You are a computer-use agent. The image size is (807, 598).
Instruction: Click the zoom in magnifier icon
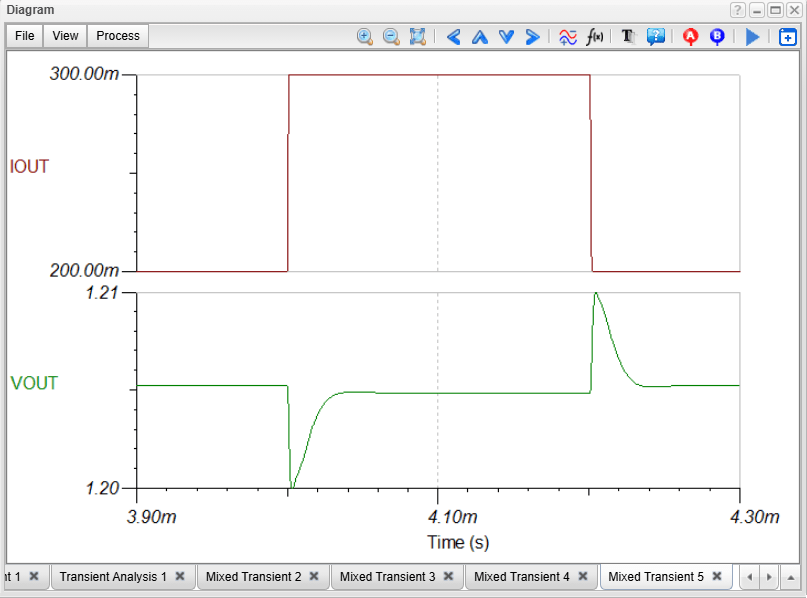point(365,36)
